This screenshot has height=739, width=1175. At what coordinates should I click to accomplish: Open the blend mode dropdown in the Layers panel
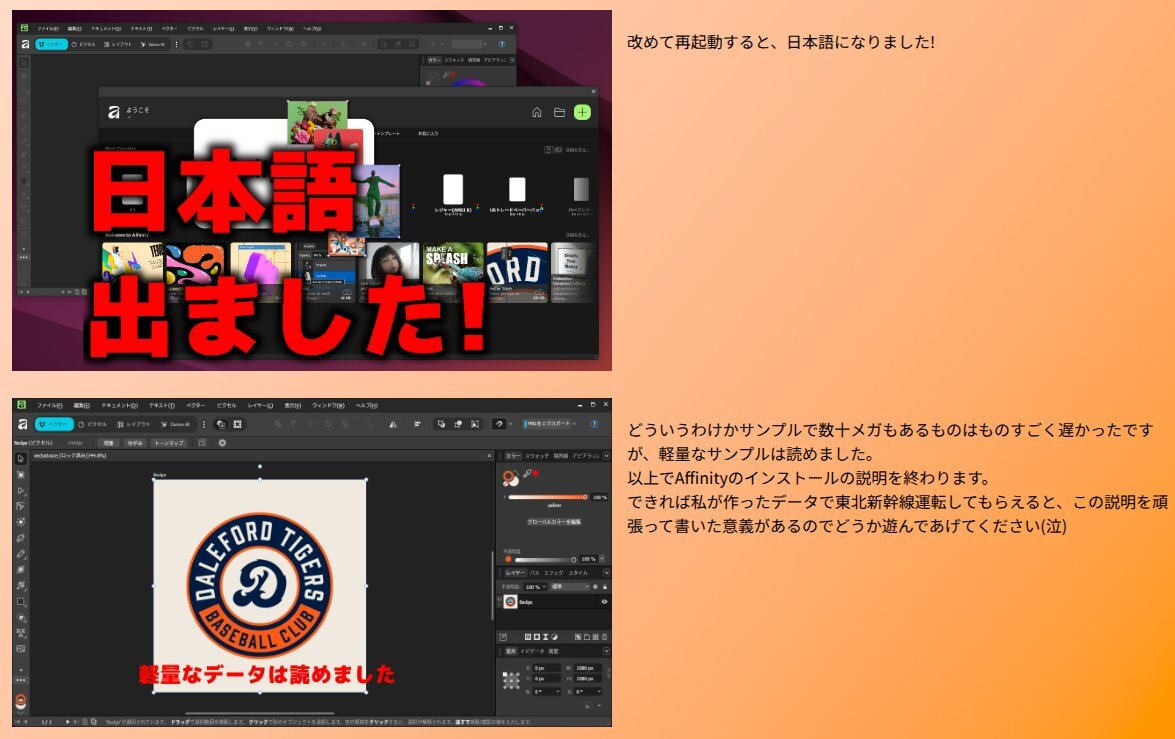point(570,587)
